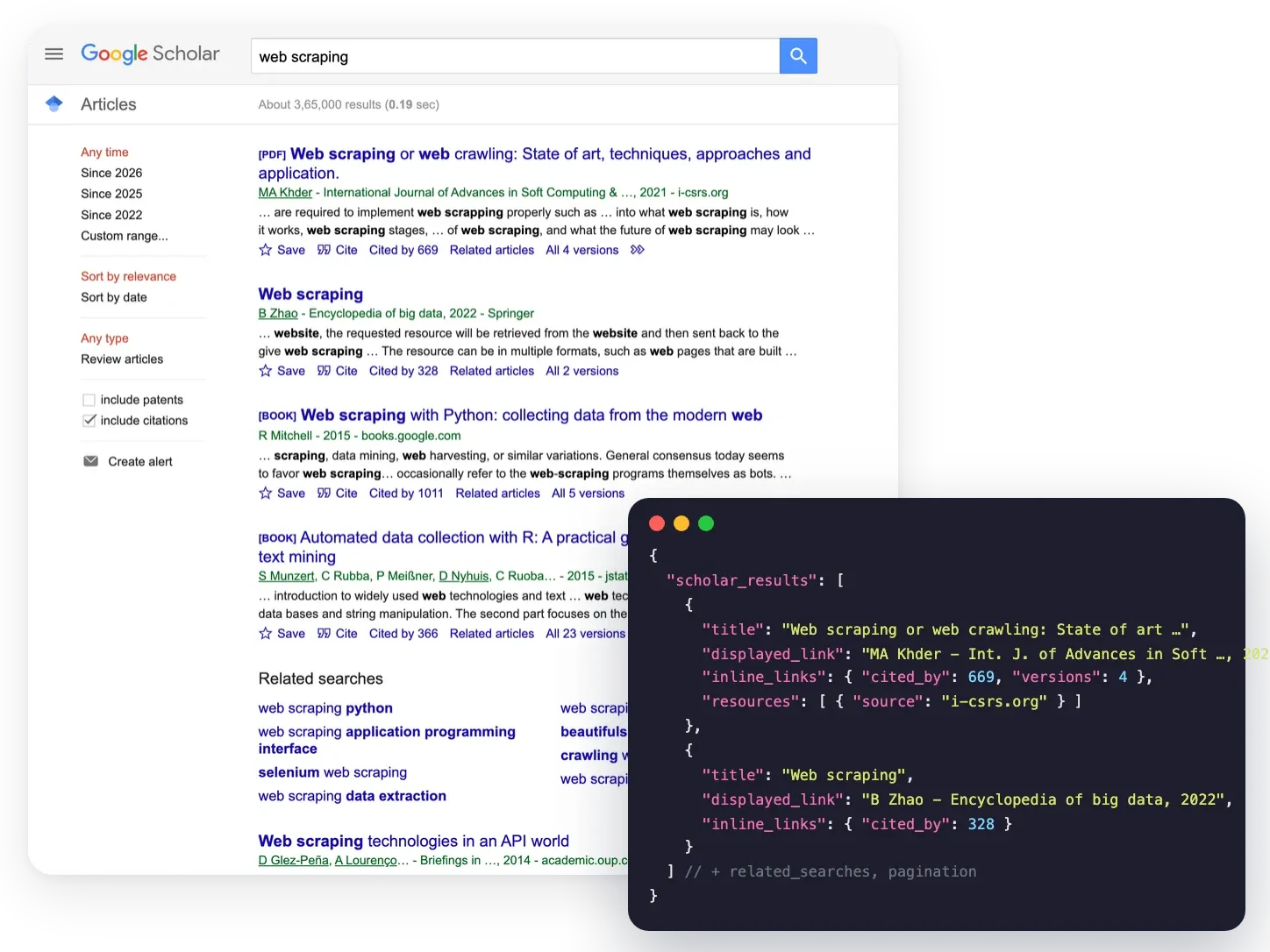Open the hamburger menu icon
Viewport: 1270px width, 952px height.
pos(54,54)
